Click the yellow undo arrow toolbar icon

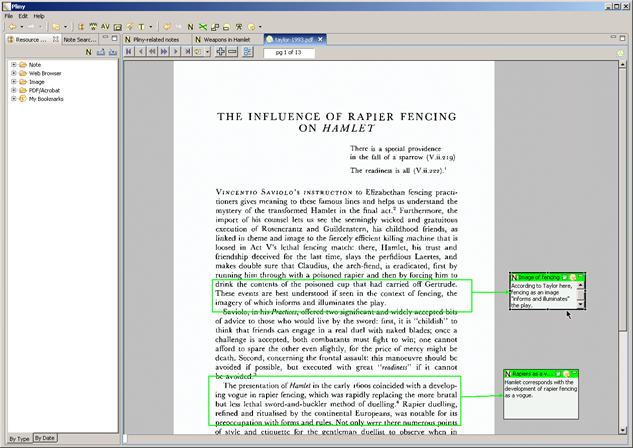coord(167,27)
